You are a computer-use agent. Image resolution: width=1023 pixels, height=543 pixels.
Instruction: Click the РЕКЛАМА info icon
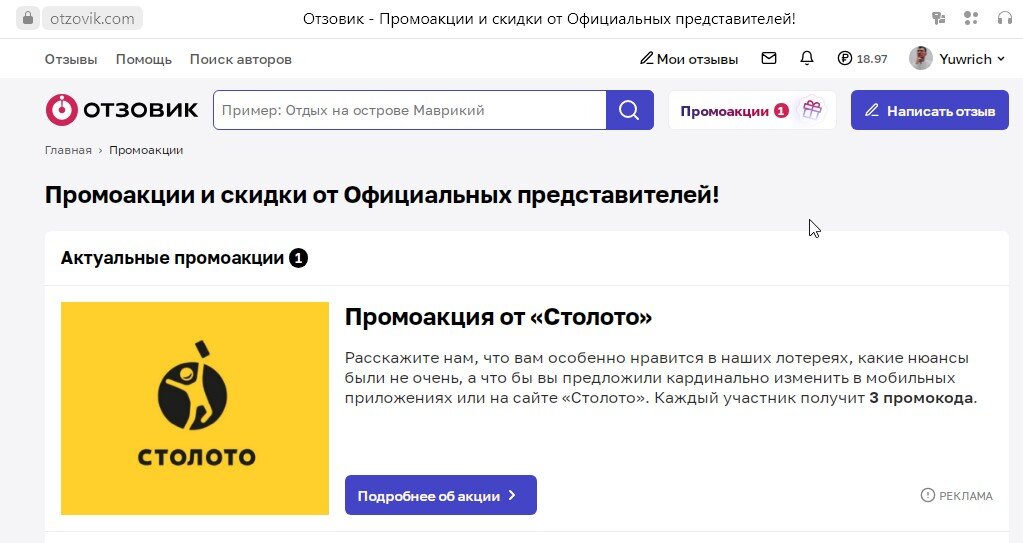(x=927, y=495)
